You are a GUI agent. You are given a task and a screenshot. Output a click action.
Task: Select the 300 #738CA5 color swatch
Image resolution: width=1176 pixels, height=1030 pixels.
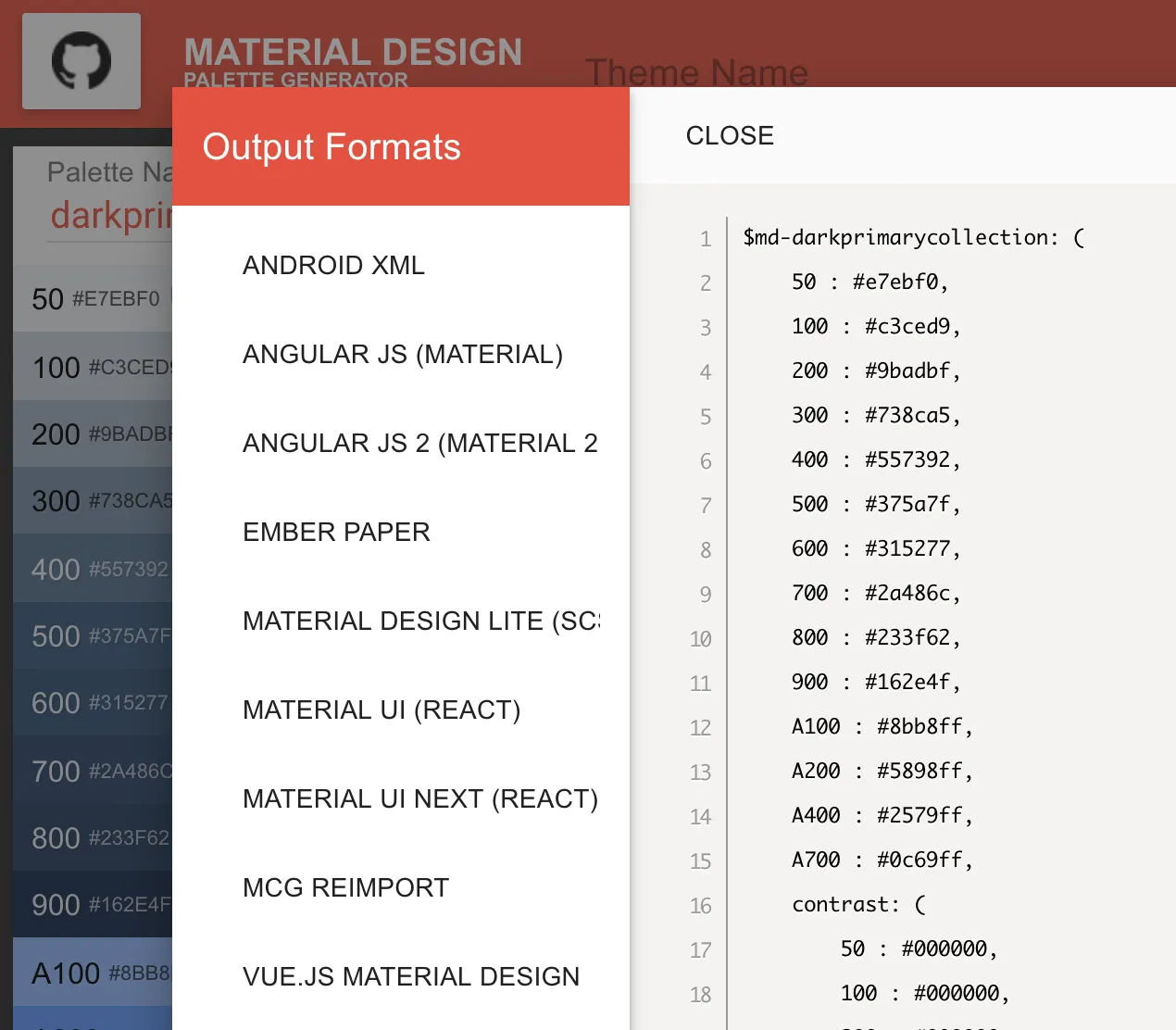tap(93, 500)
